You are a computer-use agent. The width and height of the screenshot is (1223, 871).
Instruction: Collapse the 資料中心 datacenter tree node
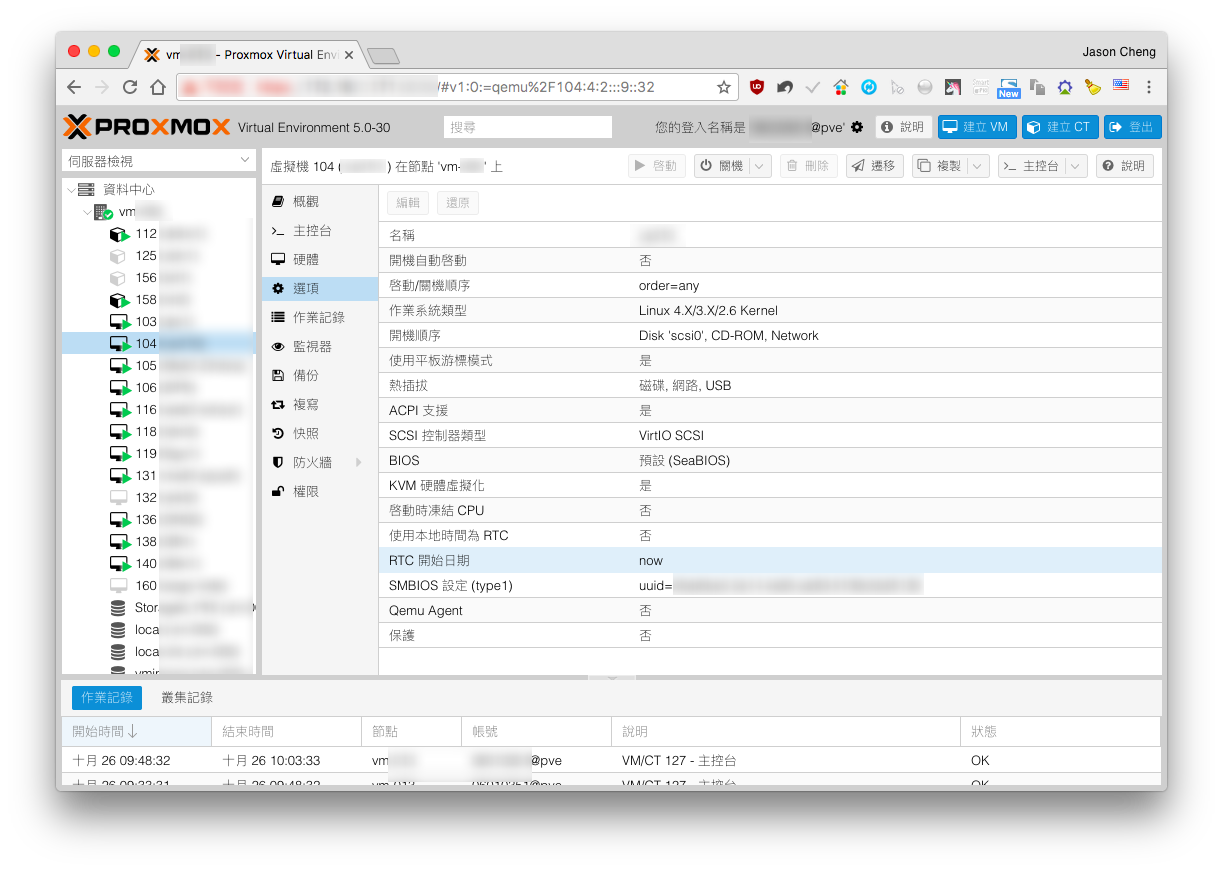[x=71, y=189]
